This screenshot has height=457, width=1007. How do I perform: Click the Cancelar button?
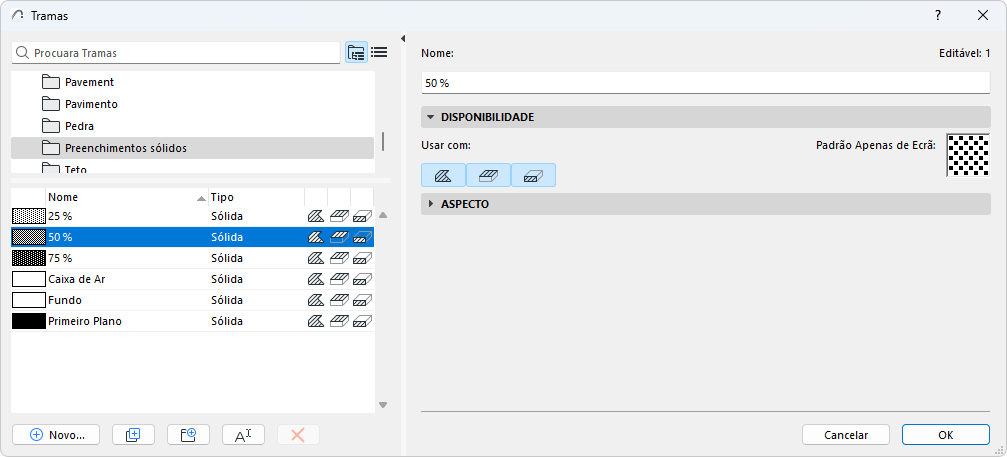[x=846, y=435]
